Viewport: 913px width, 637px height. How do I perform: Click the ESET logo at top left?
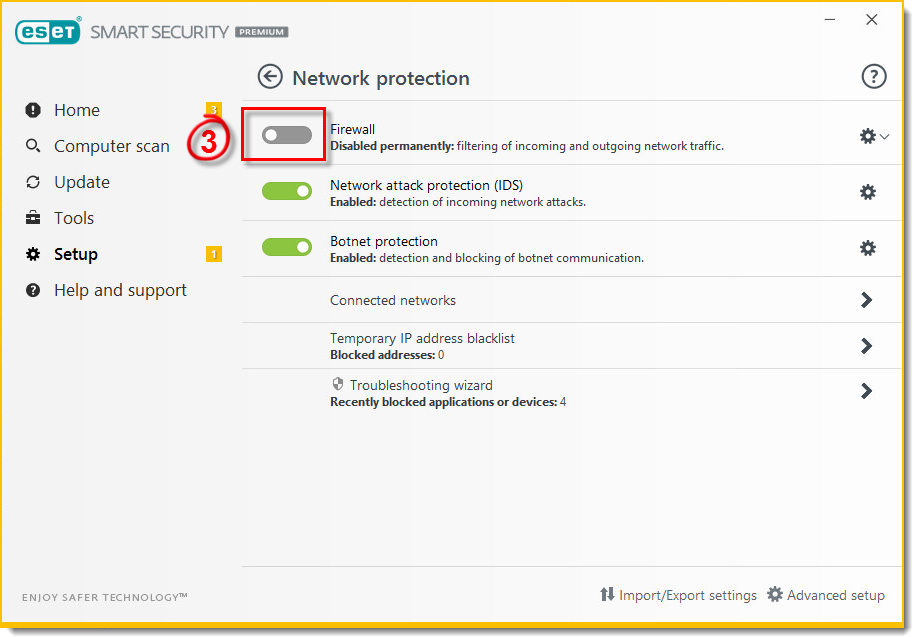tap(48, 31)
